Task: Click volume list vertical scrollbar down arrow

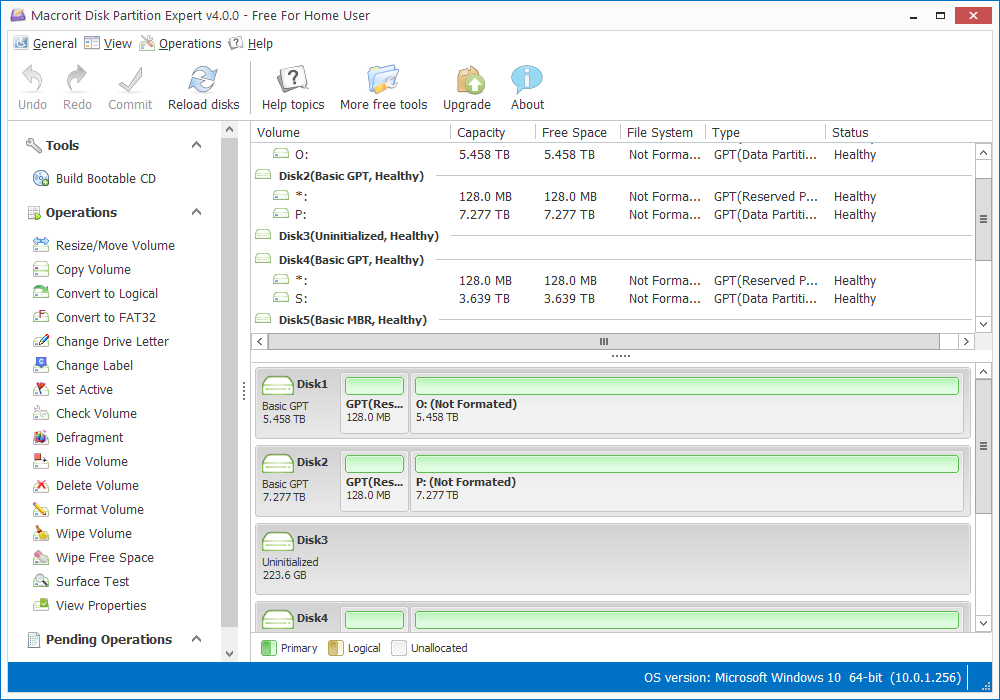Action: (x=983, y=324)
